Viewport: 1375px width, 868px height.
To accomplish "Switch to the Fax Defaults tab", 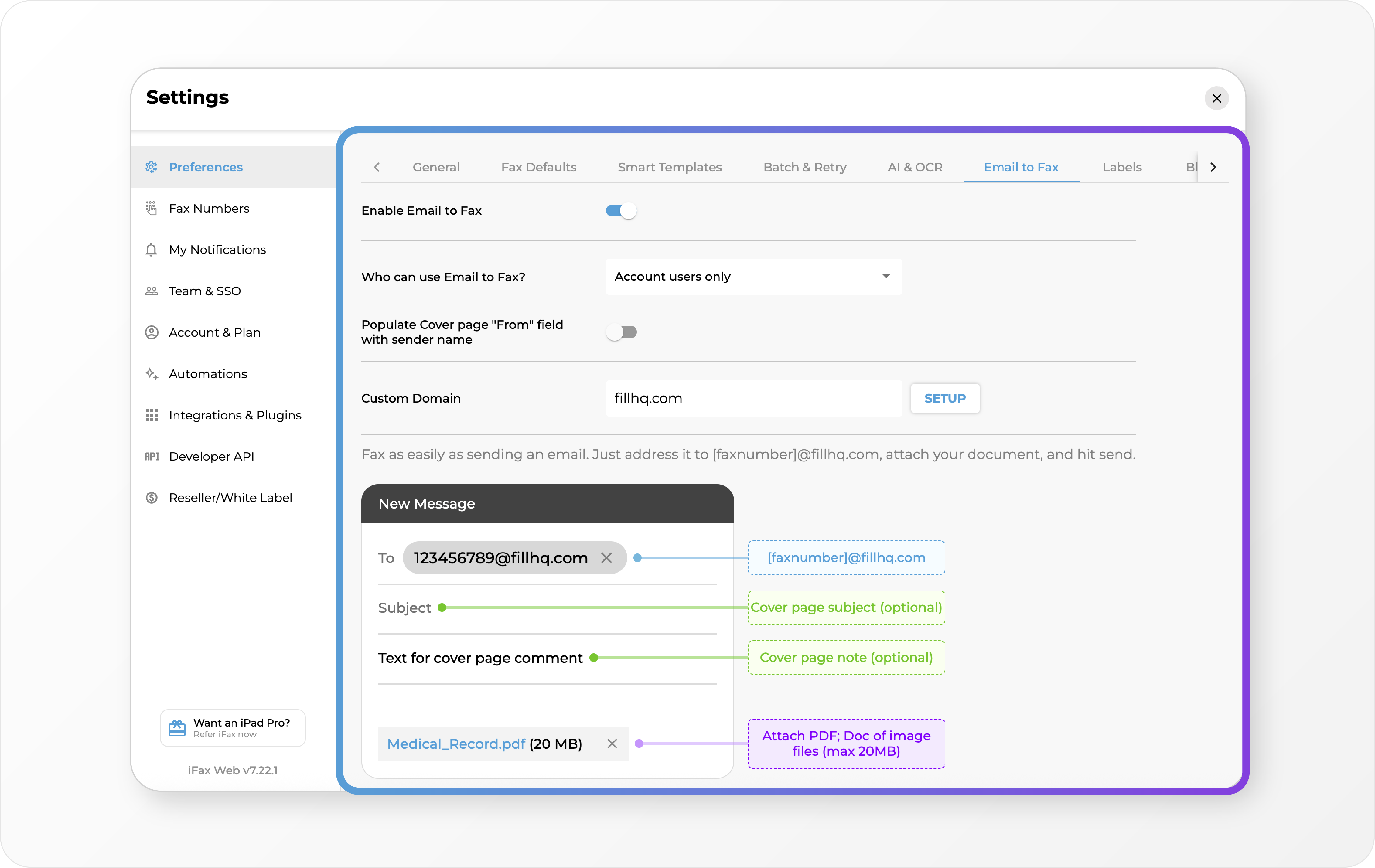I will tap(538, 167).
